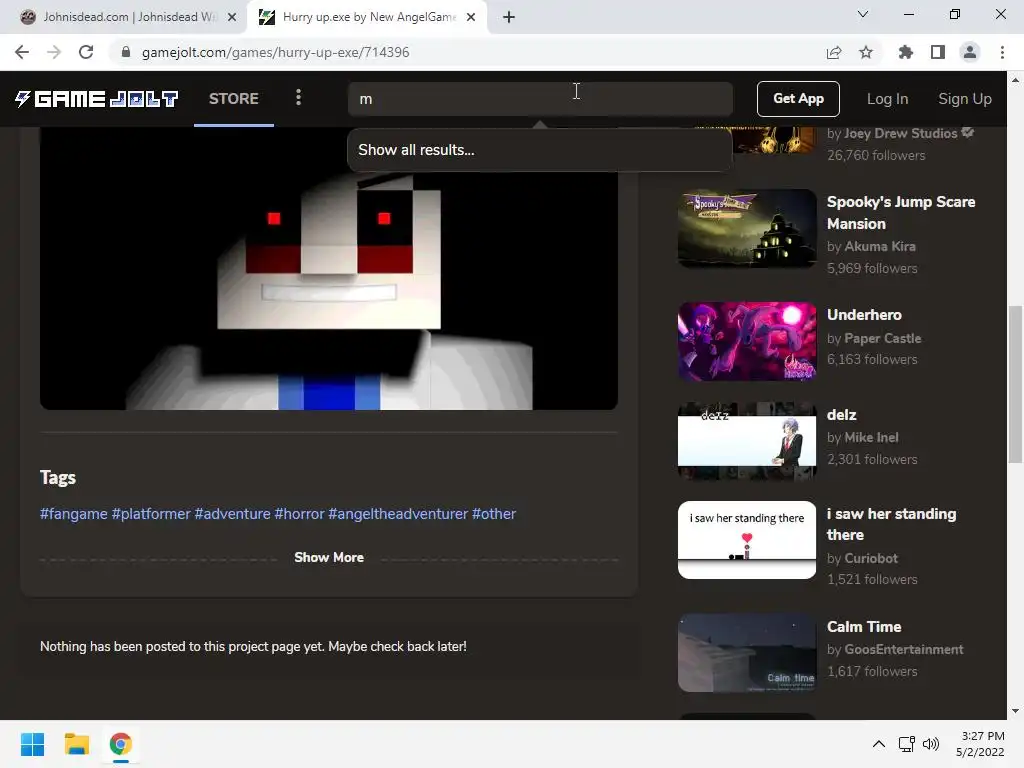Open the delz title link
Image resolution: width=1024 pixels, height=768 pixels.
point(841,415)
